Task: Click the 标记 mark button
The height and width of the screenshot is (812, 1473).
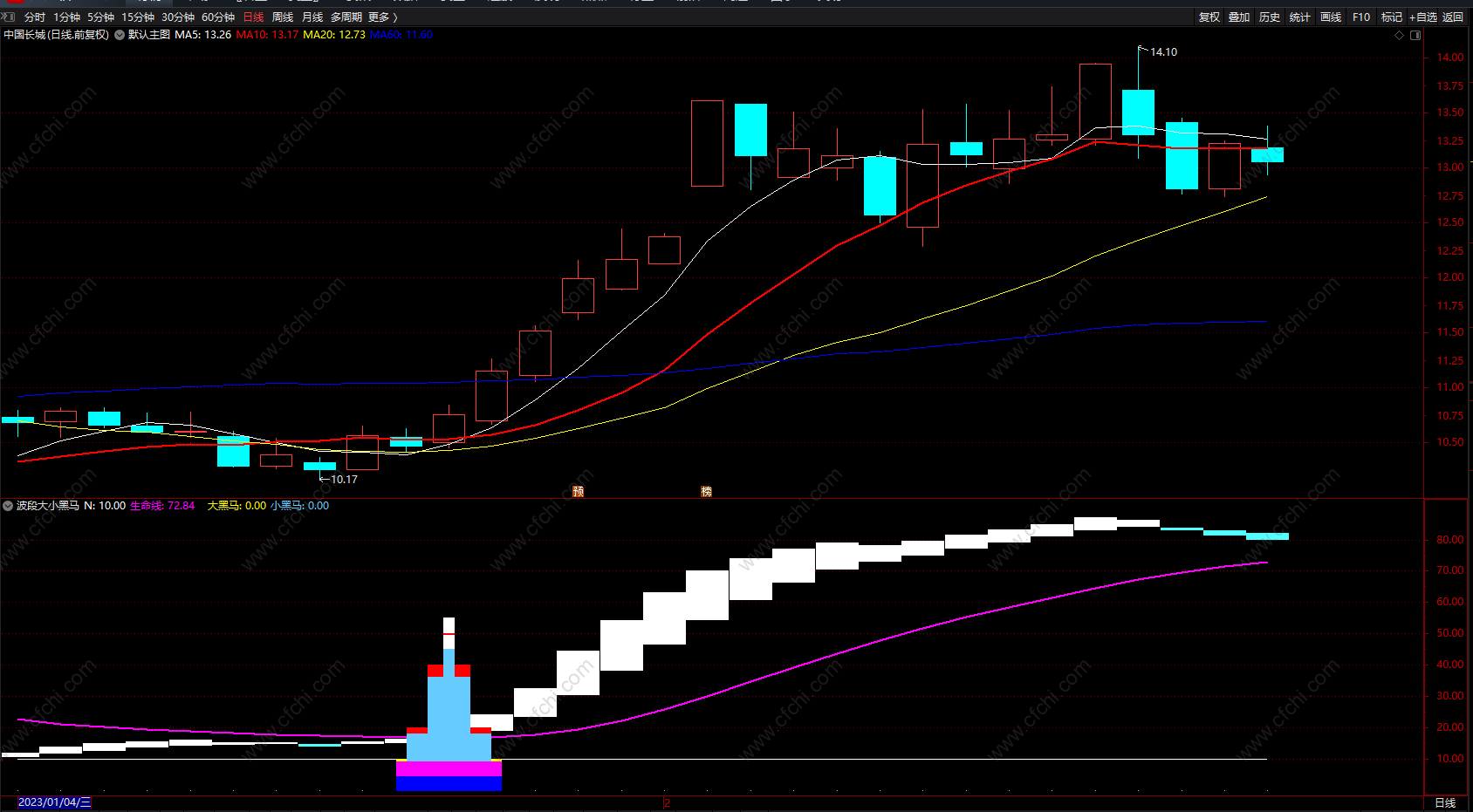Action: 1392,17
